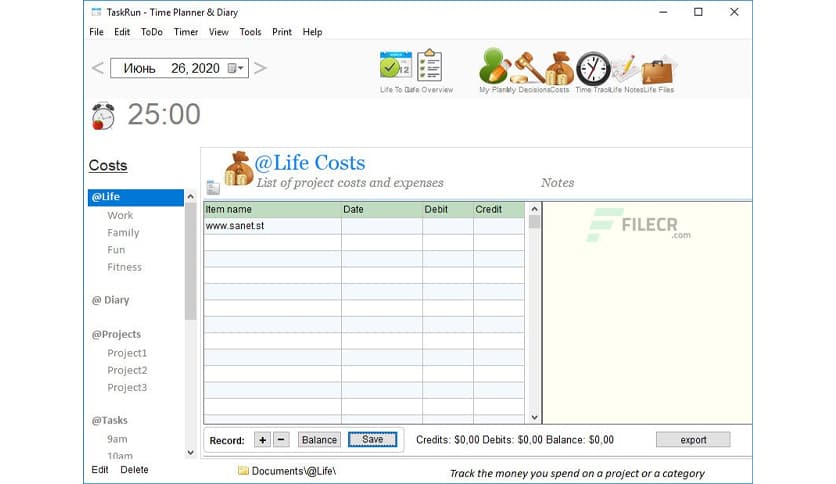Viewport: 836px width, 484px height.
Task: Open the Overview checklist icon
Action: pos(429,66)
